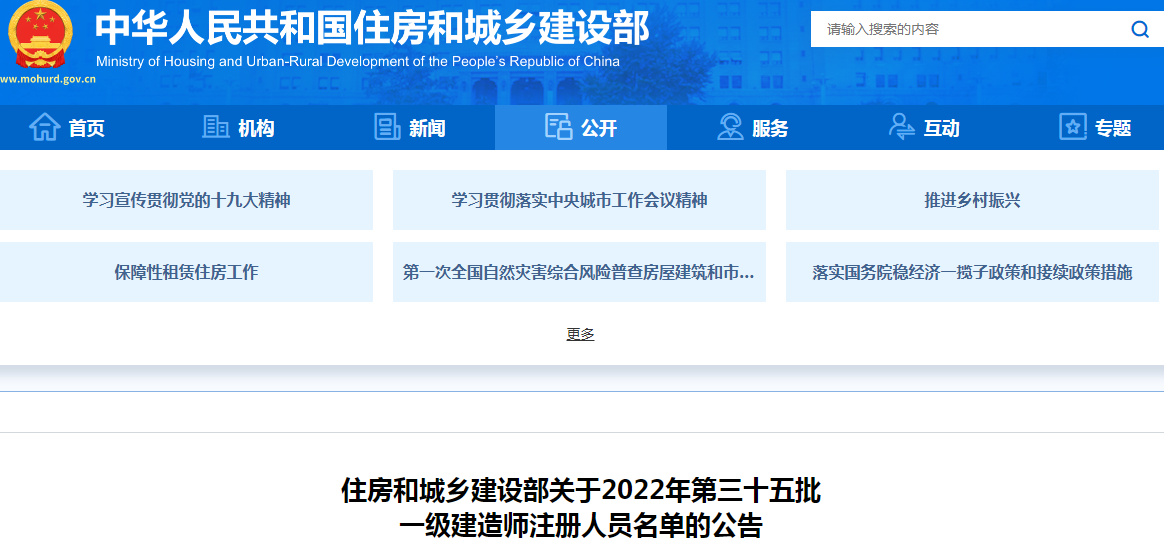The width and height of the screenshot is (1164, 540).
Task: Click the 互动 person-arrows icon
Action: 901,127
